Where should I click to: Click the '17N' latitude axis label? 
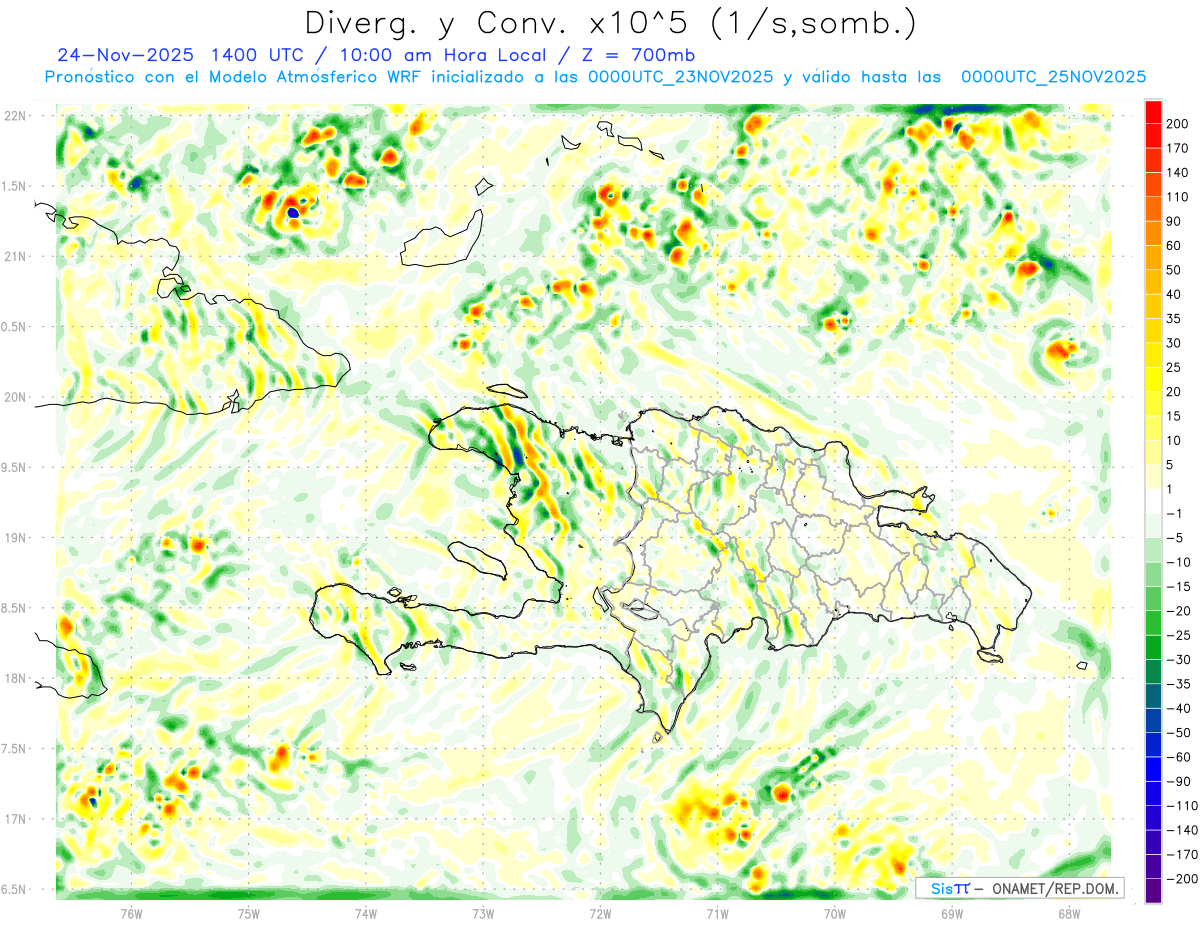pyautogui.click(x=15, y=819)
